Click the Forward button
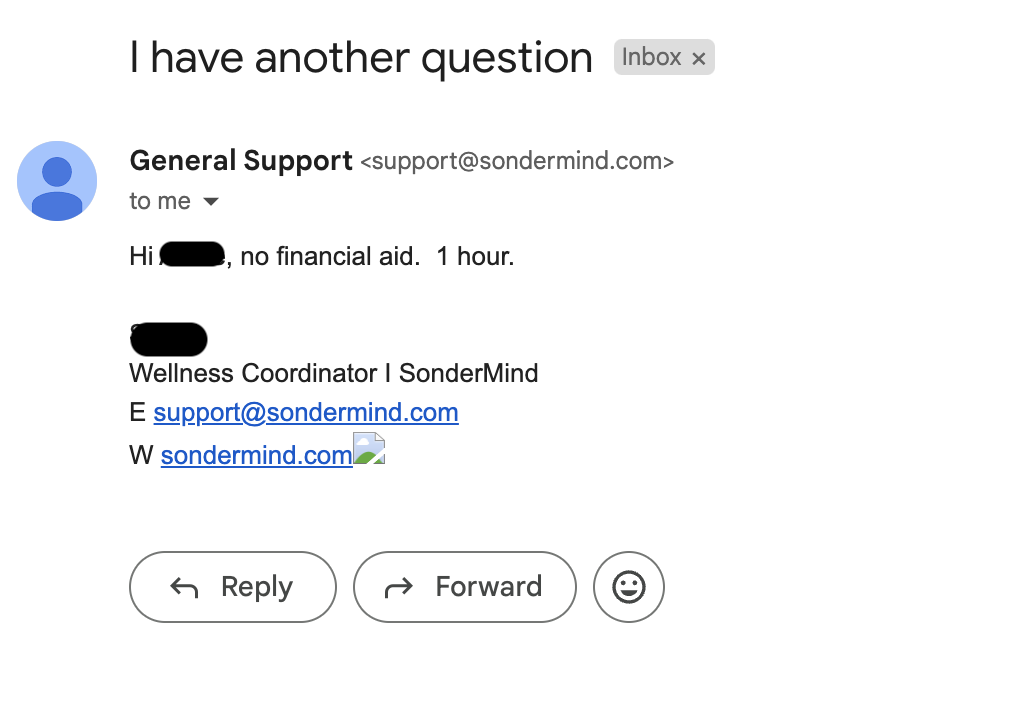 465,587
